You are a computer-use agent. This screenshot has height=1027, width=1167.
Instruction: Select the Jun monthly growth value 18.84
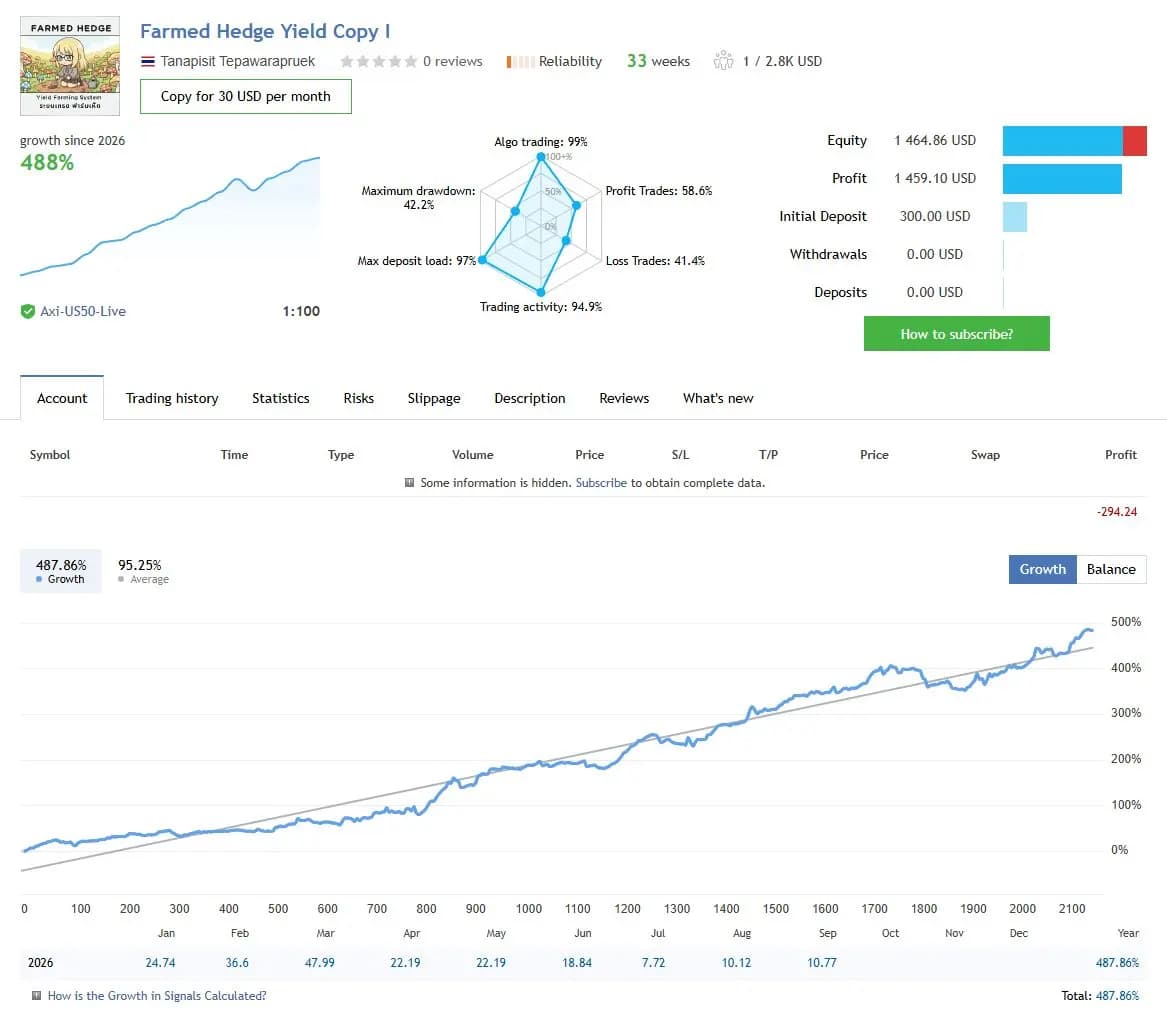[577, 963]
